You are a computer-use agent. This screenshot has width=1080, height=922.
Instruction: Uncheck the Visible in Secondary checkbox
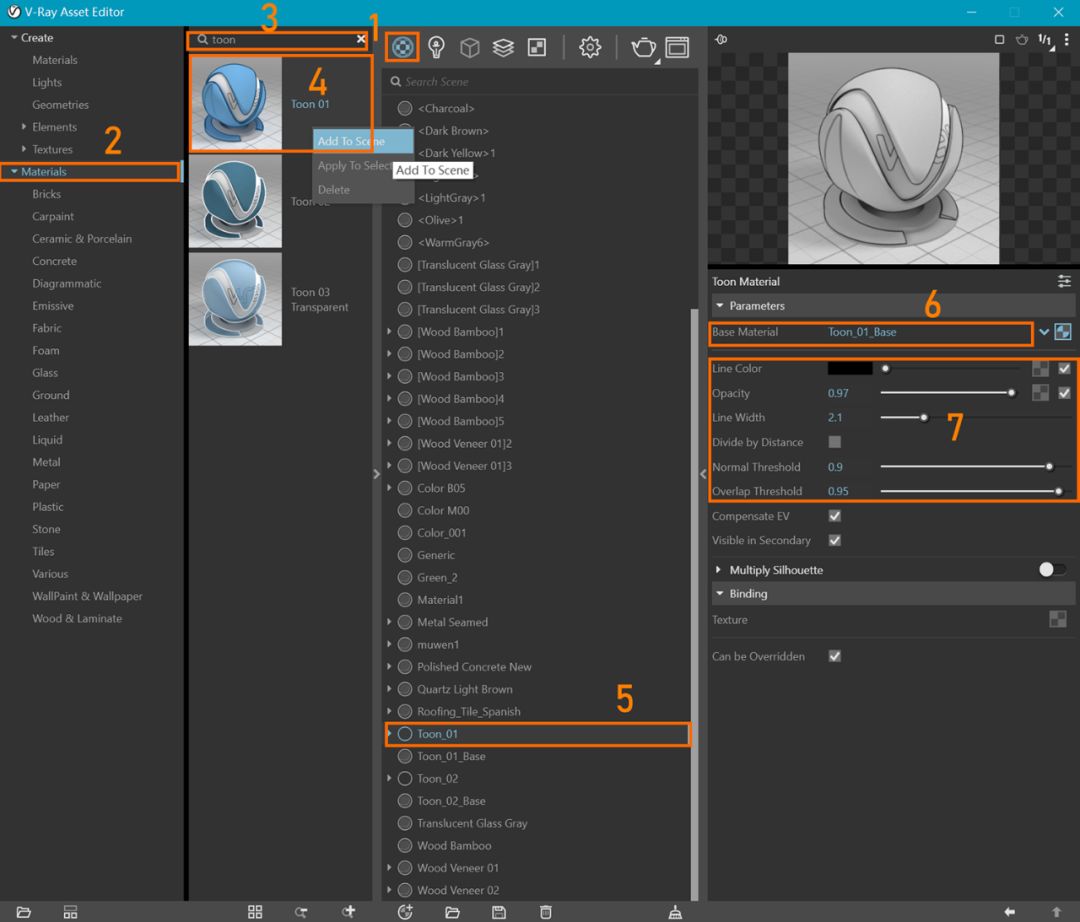(x=834, y=541)
